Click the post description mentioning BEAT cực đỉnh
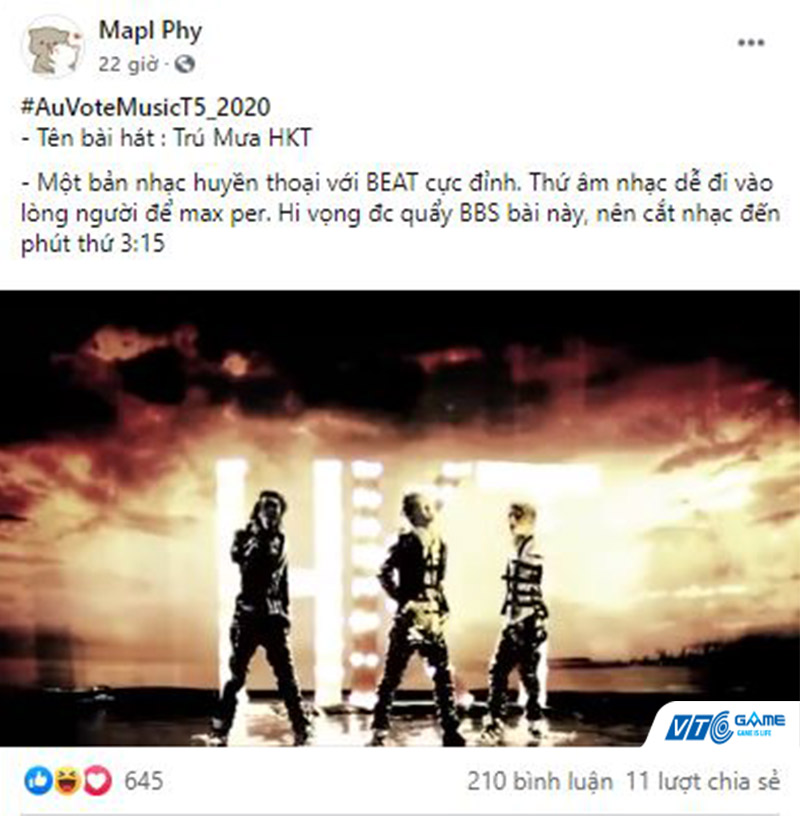This screenshot has width=800, height=816. [400, 213]
